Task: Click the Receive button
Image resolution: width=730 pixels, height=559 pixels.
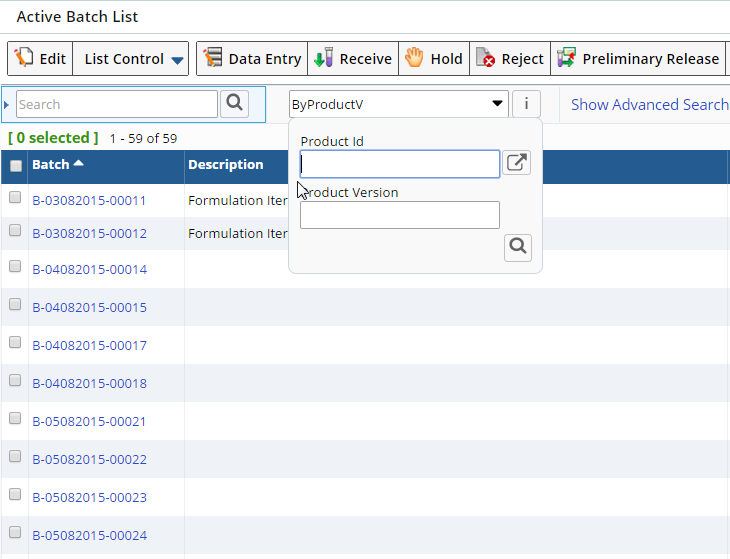Action: point(353,59)
